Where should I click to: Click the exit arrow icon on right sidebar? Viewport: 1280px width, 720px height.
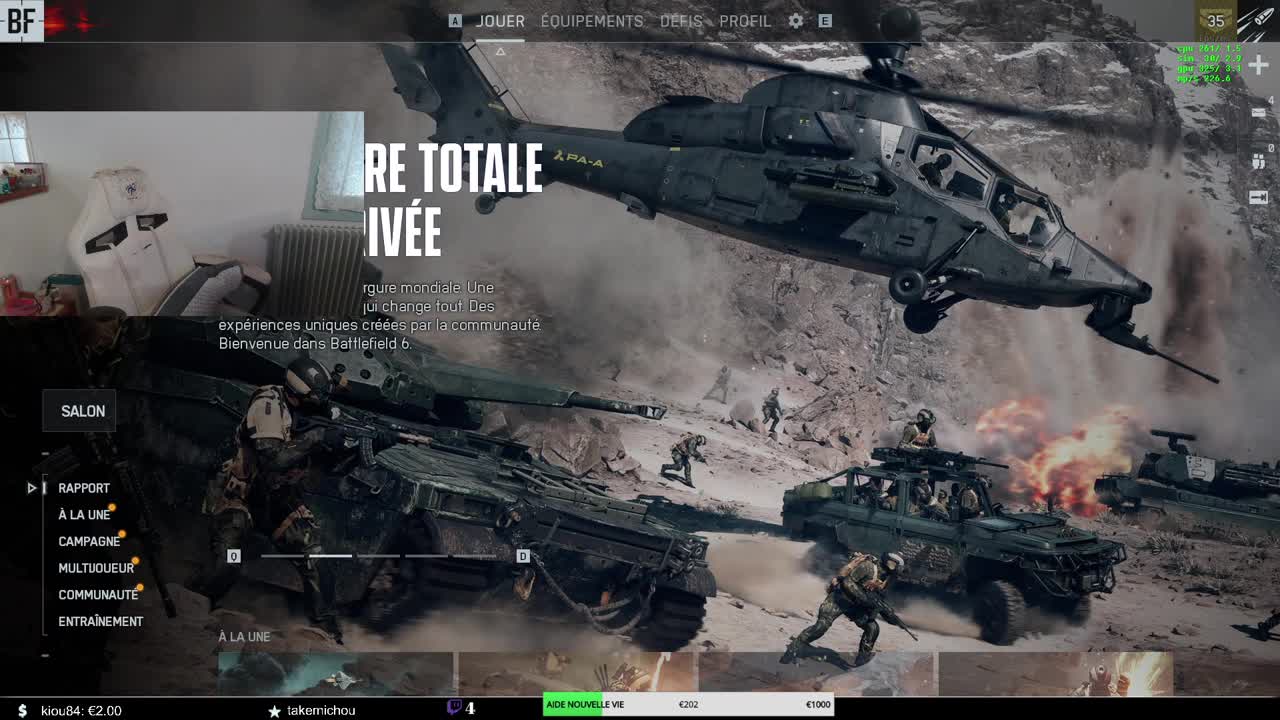pos(1258,197)
